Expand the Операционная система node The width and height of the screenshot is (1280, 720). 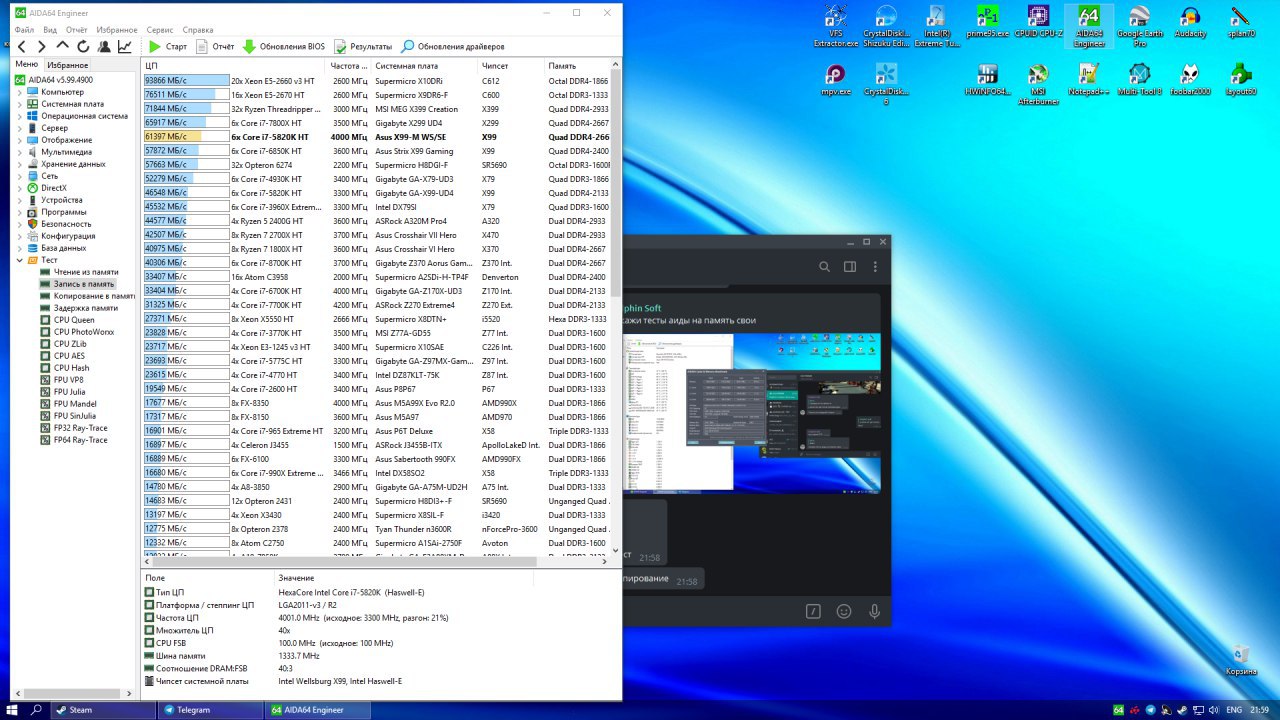tap(20, 116)
